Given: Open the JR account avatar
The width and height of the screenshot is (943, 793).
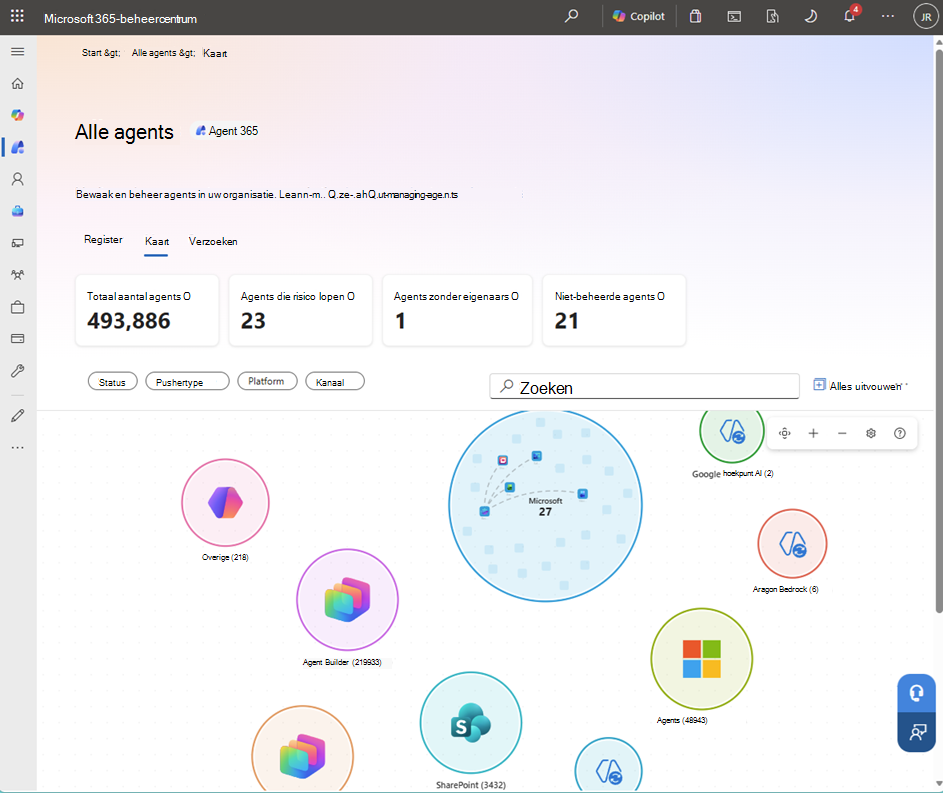Looking at the screenshot, I should point(926,17).
